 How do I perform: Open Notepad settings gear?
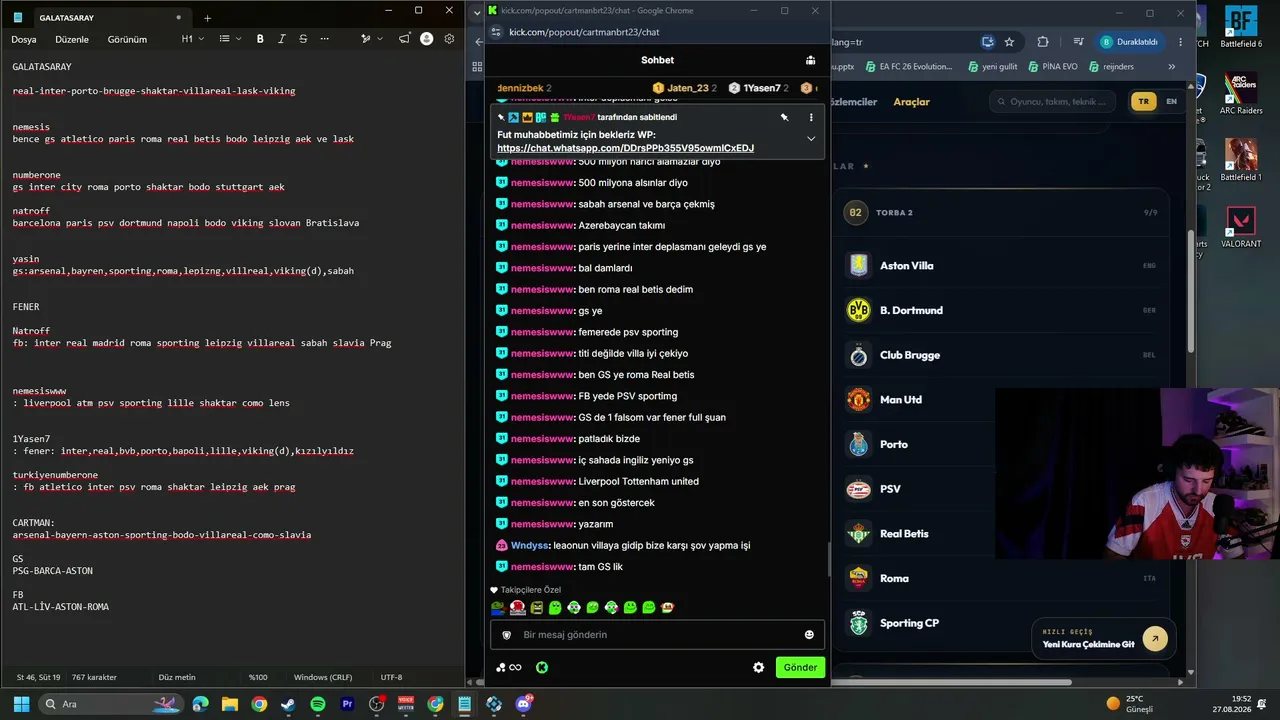pos(449,39)
